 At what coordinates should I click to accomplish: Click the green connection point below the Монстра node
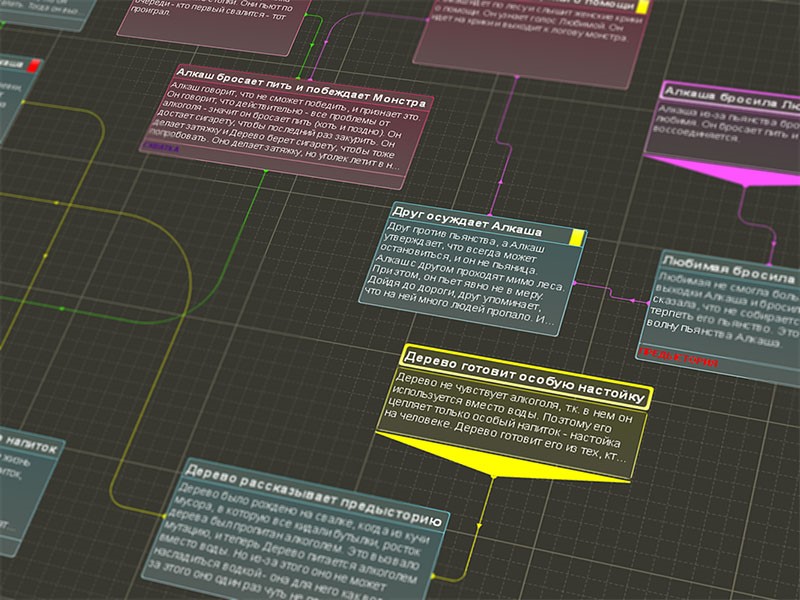pos(265,171)
